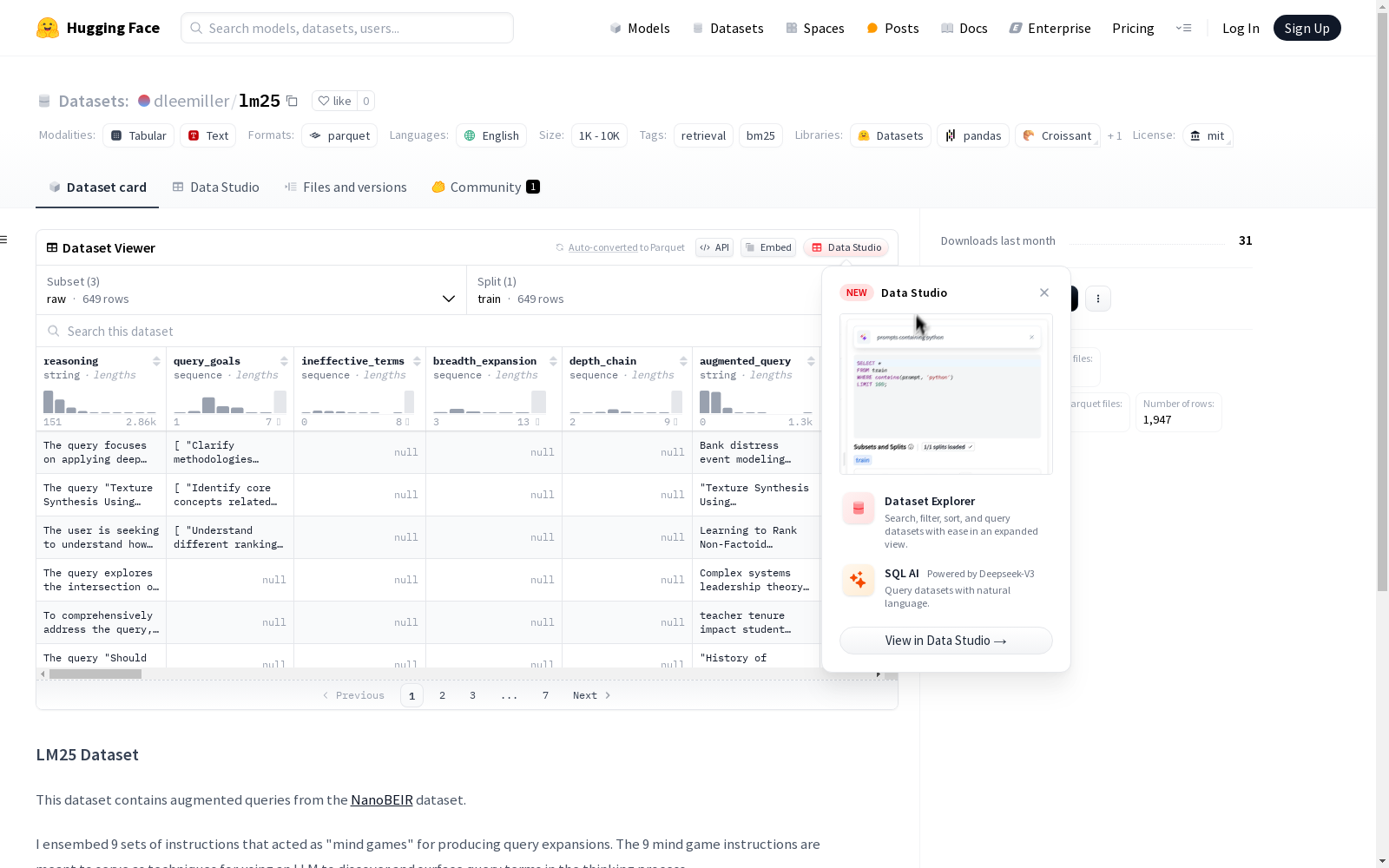The width and height of the screenshot is (1389, 868).
Task: Click the dataset search magnifier icon
Action: (x=54, y=331)
